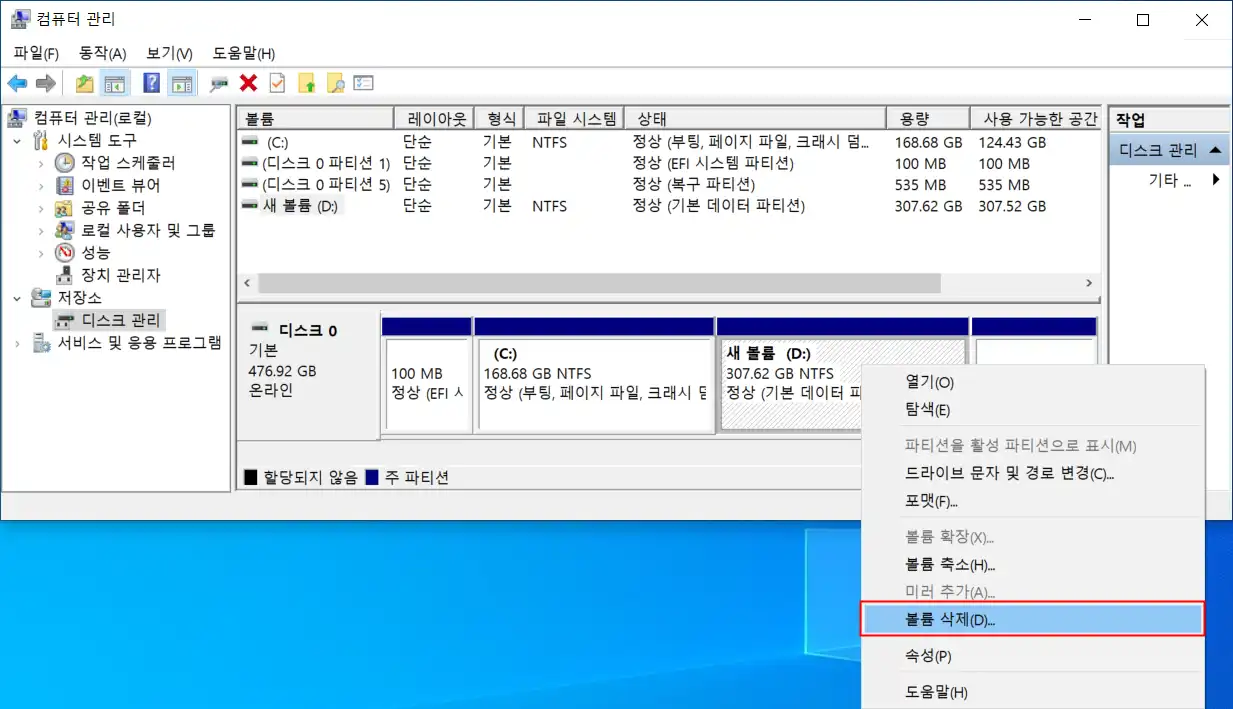The width and height of the screenshot is (1233, 709).
Task: Choose 도움말(H) at the context menu bottom
Action: (1033, 692)
